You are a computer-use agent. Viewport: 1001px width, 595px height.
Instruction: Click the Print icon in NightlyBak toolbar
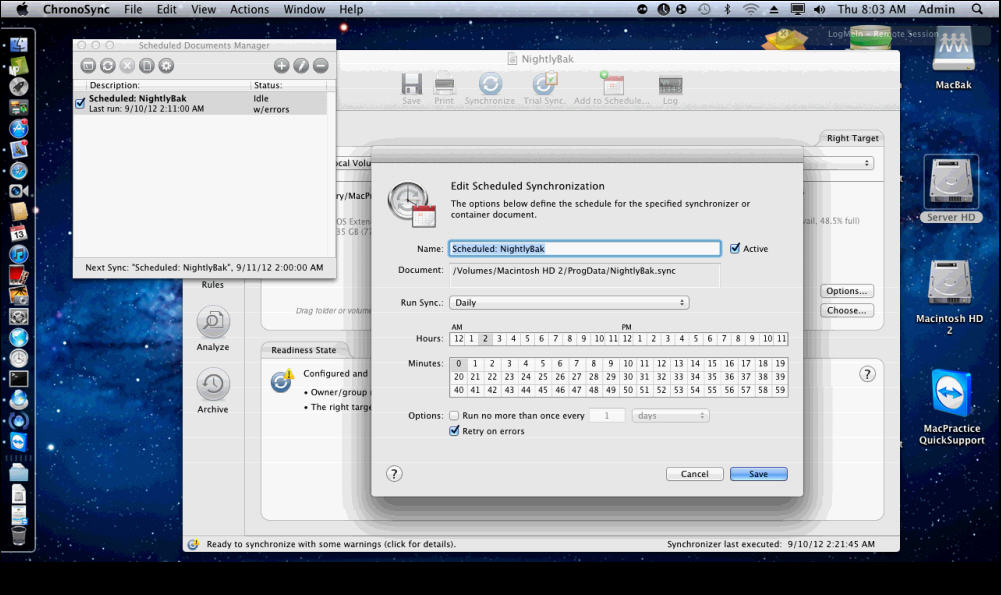[x=444, y=85]
